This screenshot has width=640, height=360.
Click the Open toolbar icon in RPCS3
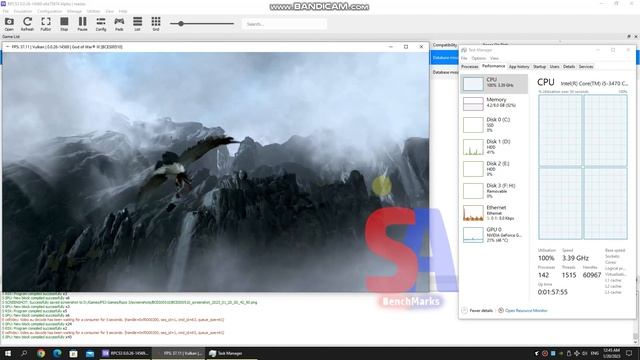coord(9,24)
